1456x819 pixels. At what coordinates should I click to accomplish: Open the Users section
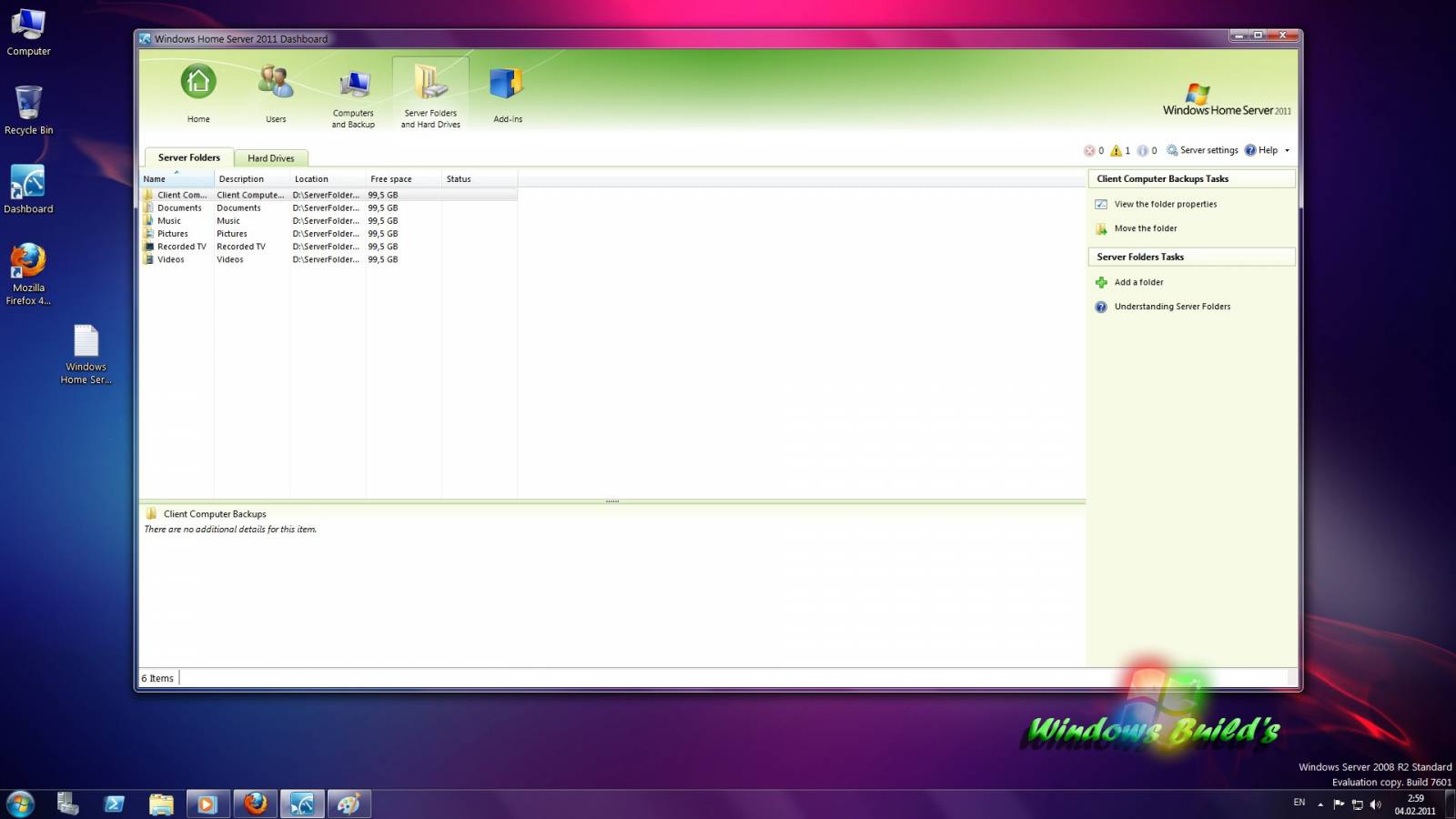[x=276, y=93]
